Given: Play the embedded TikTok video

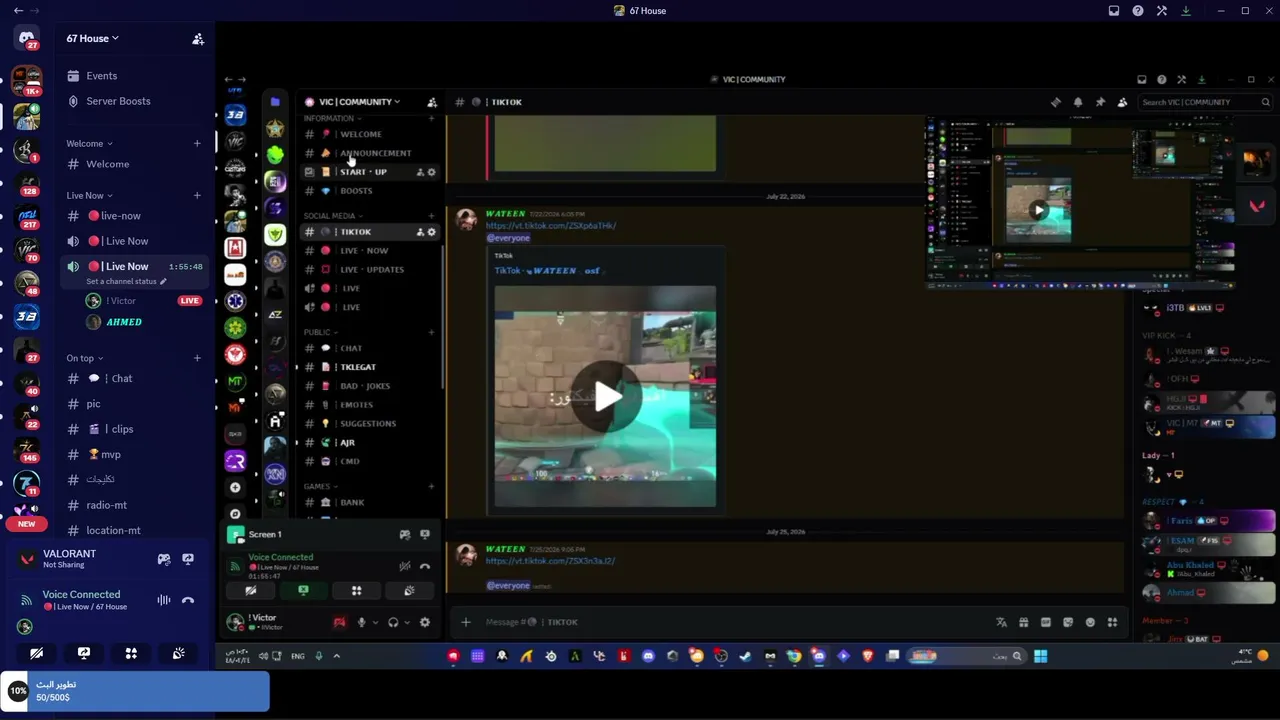Looking at the screenshot, I should click(x=606, y=396).
